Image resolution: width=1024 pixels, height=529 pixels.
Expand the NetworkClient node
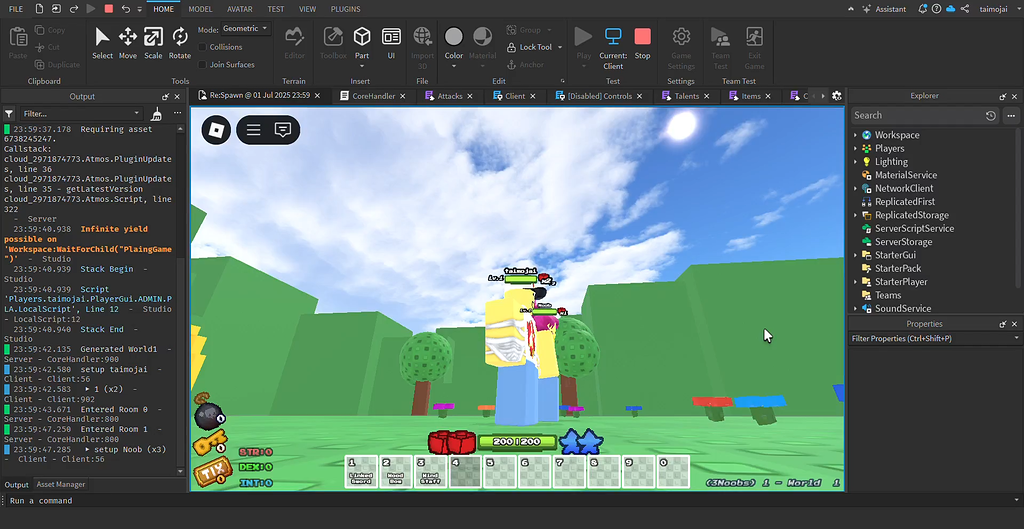point(856,189)
